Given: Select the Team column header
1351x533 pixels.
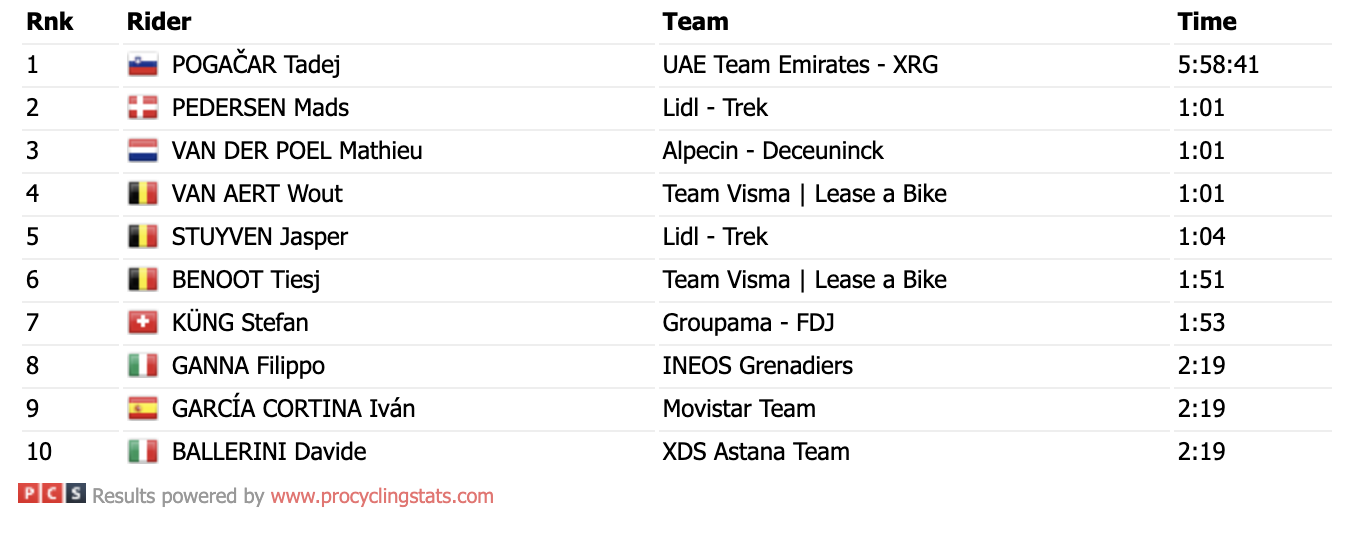Looking at the screenshot, I should point(695,21).
